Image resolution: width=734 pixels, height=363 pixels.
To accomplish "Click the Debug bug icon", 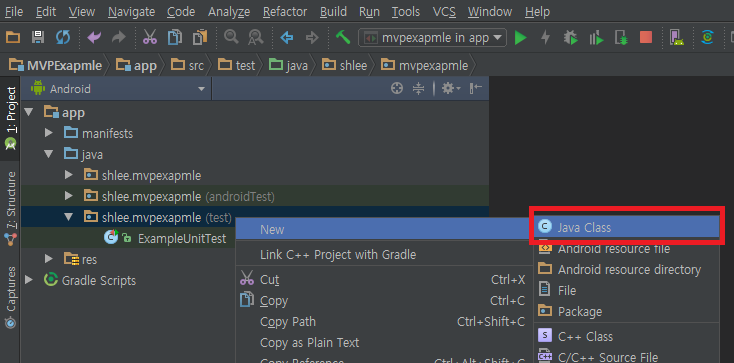I will [571, 37].
